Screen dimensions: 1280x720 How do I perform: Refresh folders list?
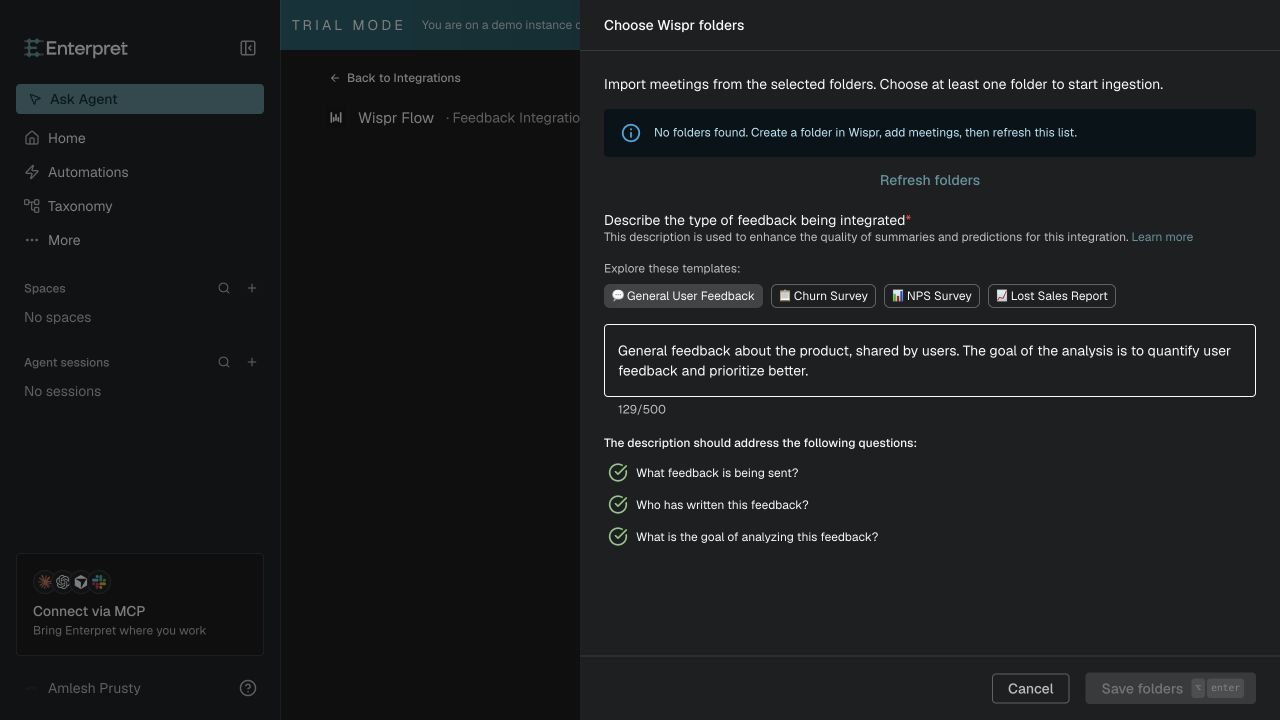coord(930,180)
